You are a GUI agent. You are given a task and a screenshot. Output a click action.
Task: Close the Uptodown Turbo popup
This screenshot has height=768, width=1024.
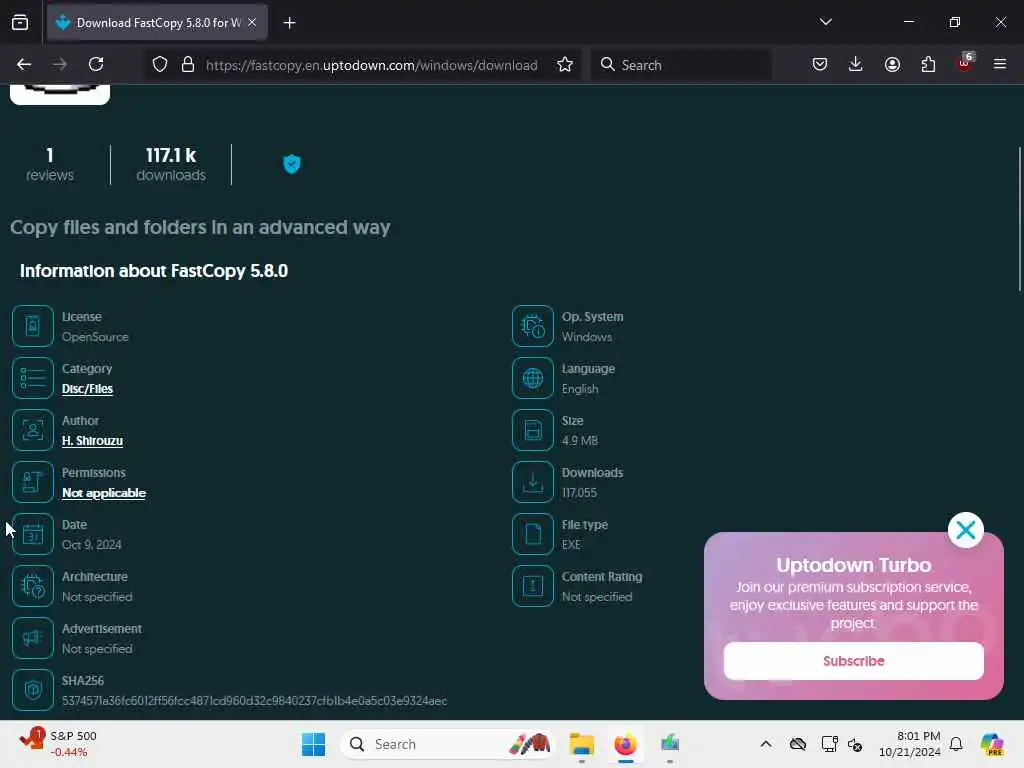click(x=966, y=530)
